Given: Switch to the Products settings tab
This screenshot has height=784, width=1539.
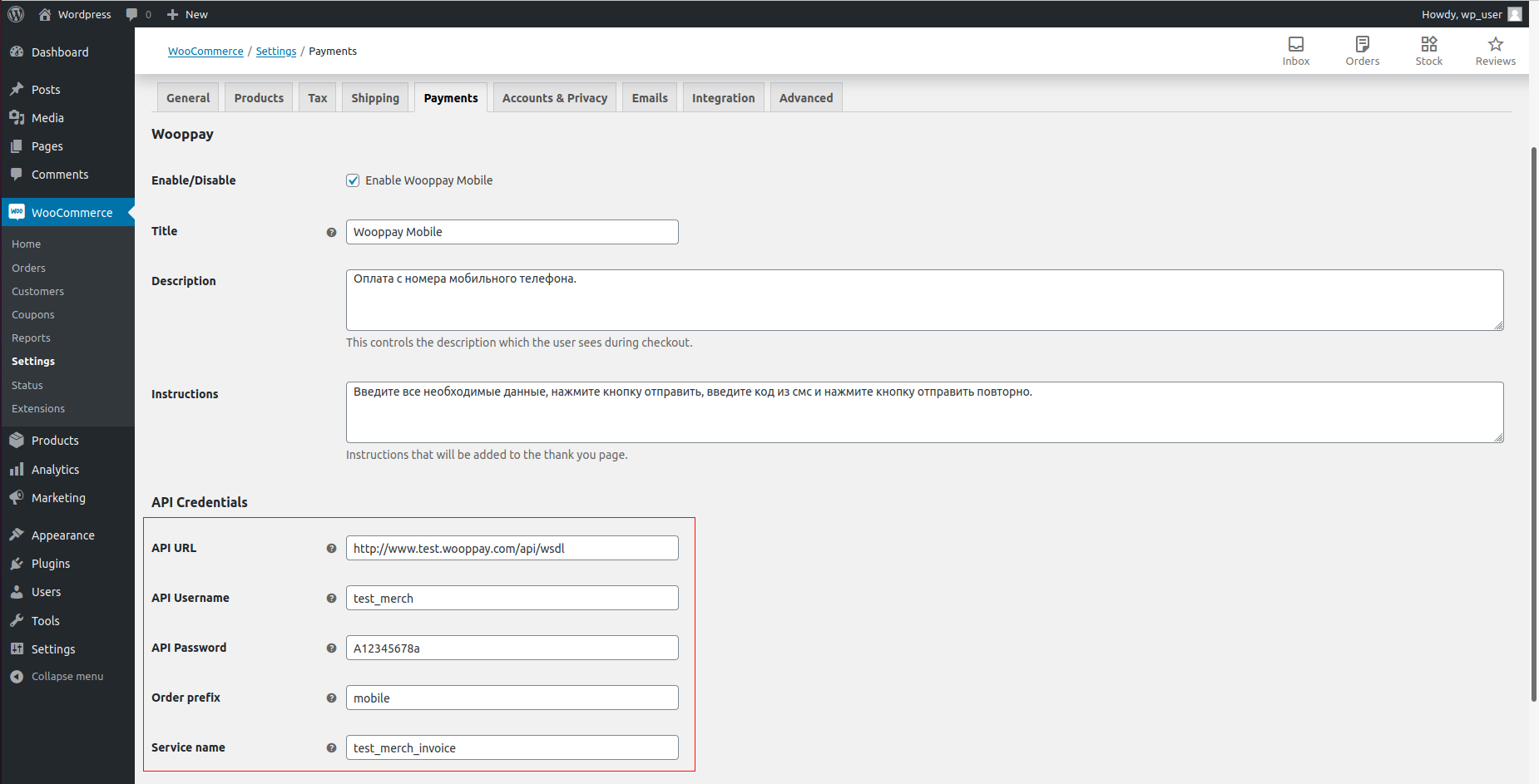Looking at the screenshot, I should pyautogui.click(x=259, y=98).
